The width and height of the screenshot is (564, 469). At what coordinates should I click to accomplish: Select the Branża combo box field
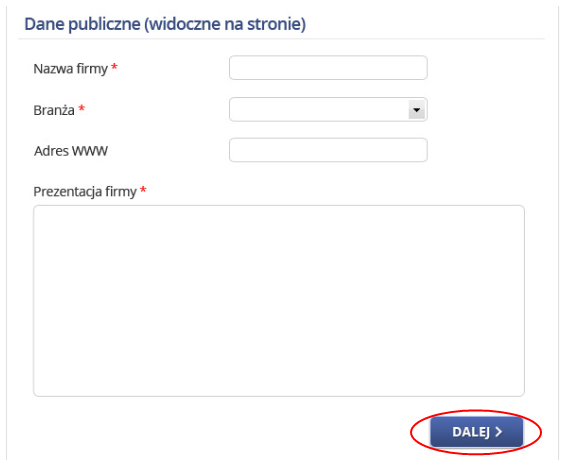click(x=328, y=109)
